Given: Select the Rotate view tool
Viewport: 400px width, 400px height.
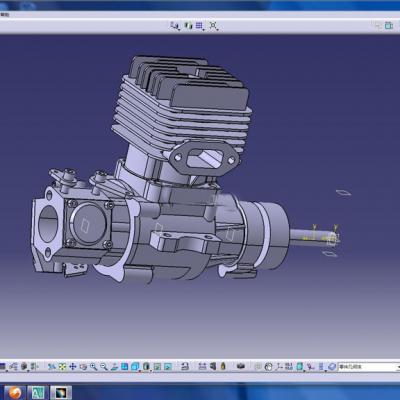Looking at the screenshot, I should 83,367.
